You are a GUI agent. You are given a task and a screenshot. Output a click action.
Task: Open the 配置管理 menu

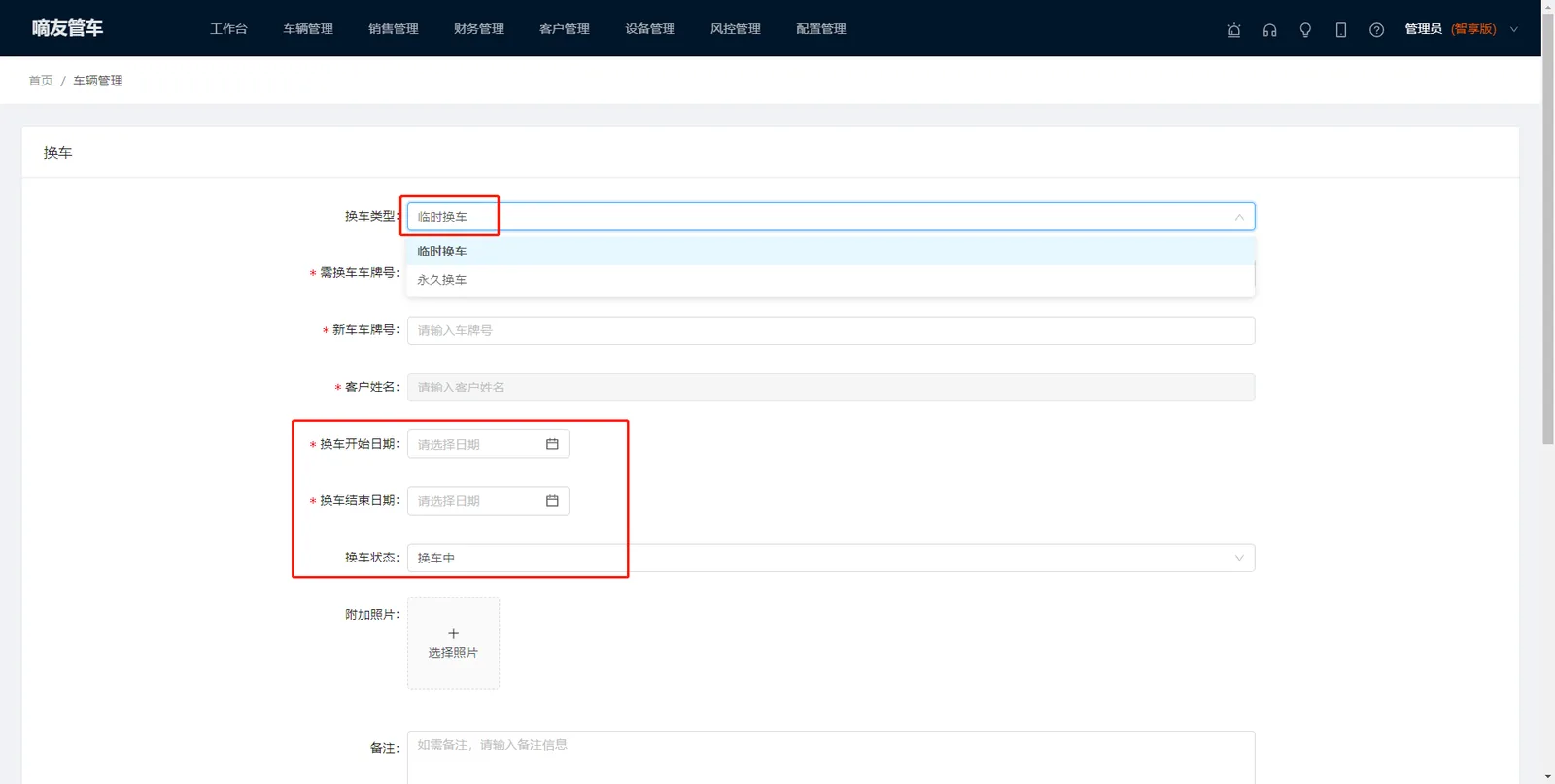821,29
